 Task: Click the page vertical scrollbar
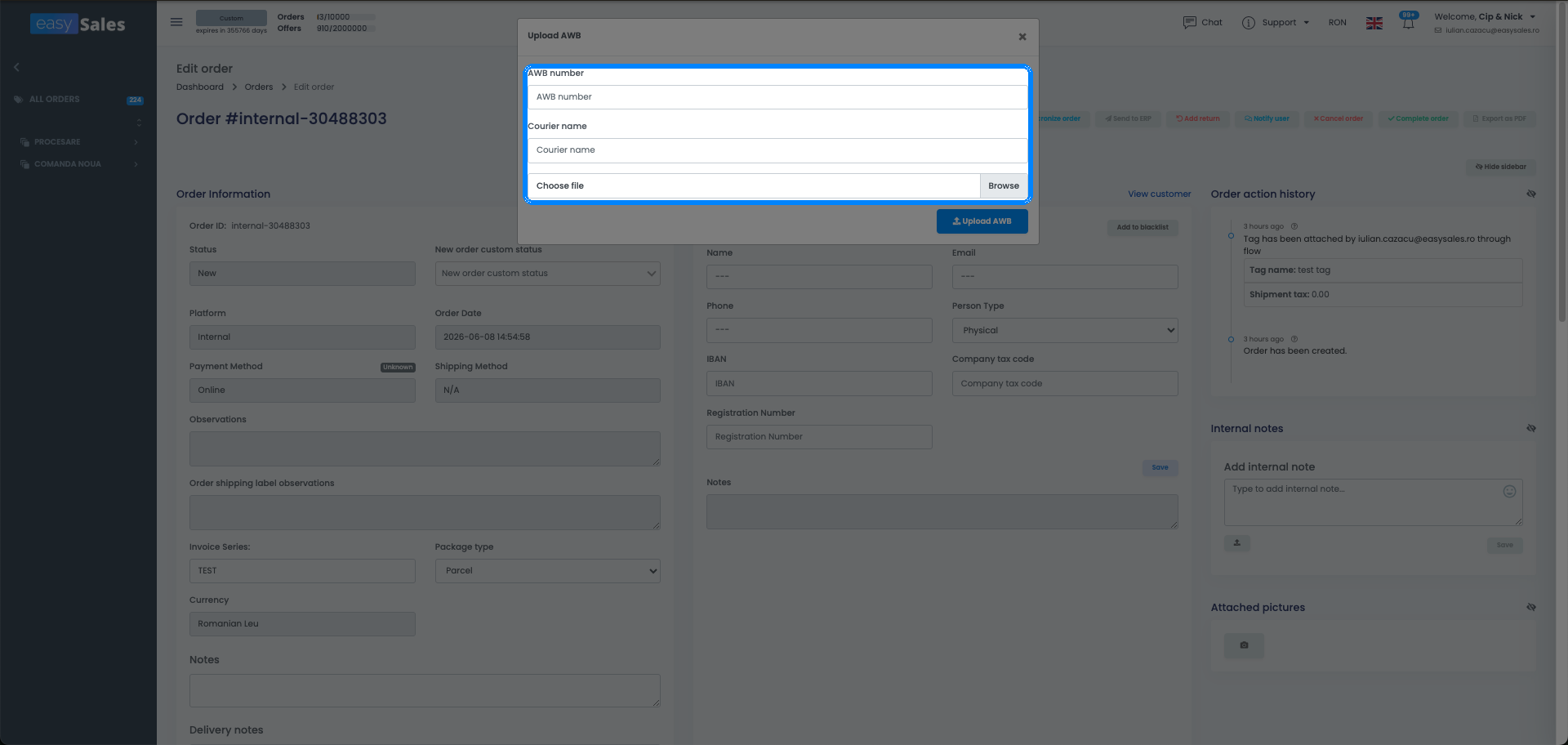[1561, 163]
